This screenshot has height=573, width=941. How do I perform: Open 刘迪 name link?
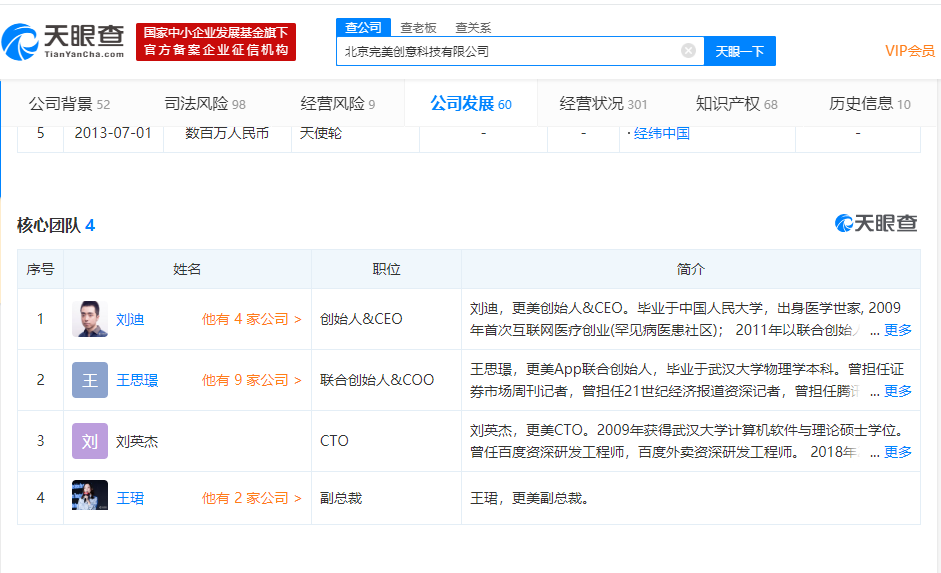[x=130, y=319]
